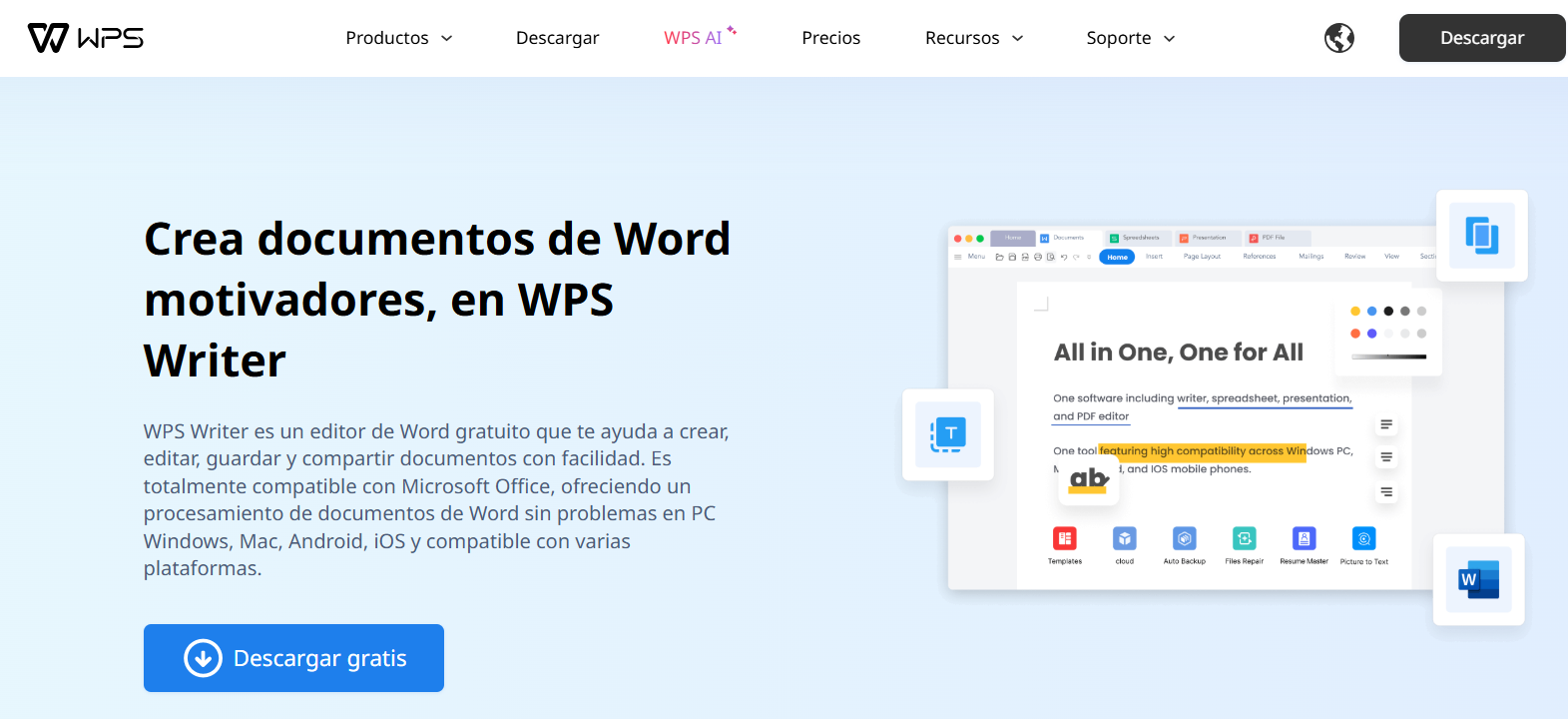
Task: Expand the Productos dropdown chevron
Action: (447, 39)
